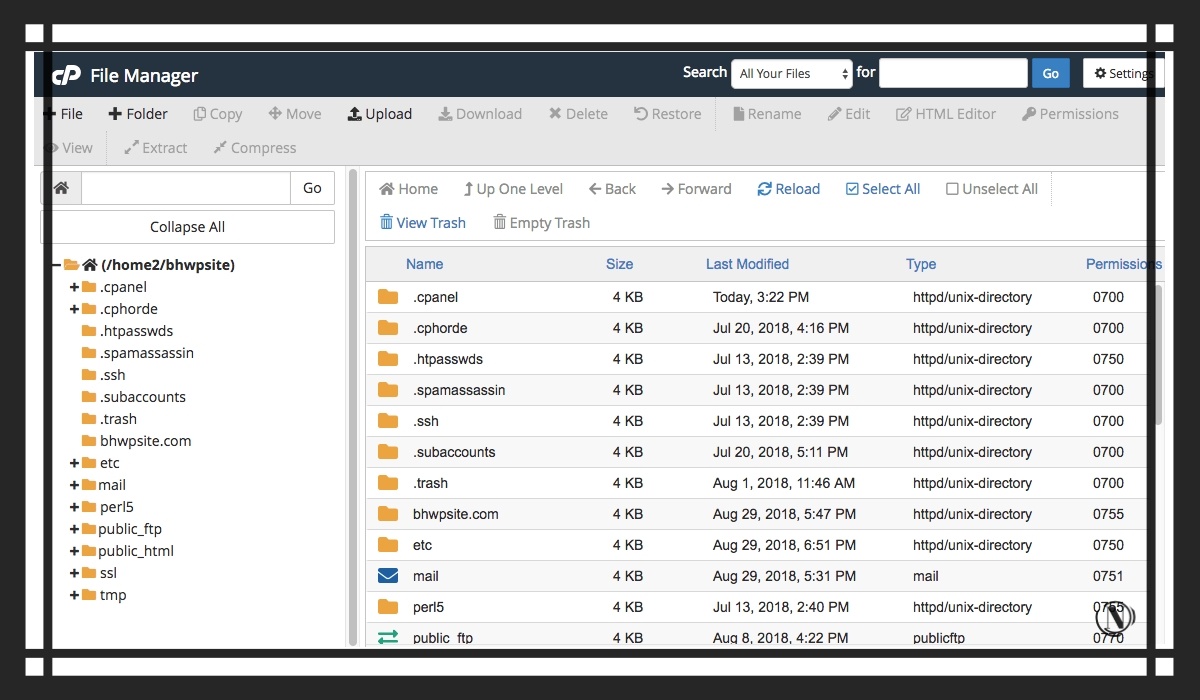The width and height of the screenshot is (1200, 700).
Task: Expand the .cpanel folder in tree
Action: pyautogui.click(x=75, y=287)
